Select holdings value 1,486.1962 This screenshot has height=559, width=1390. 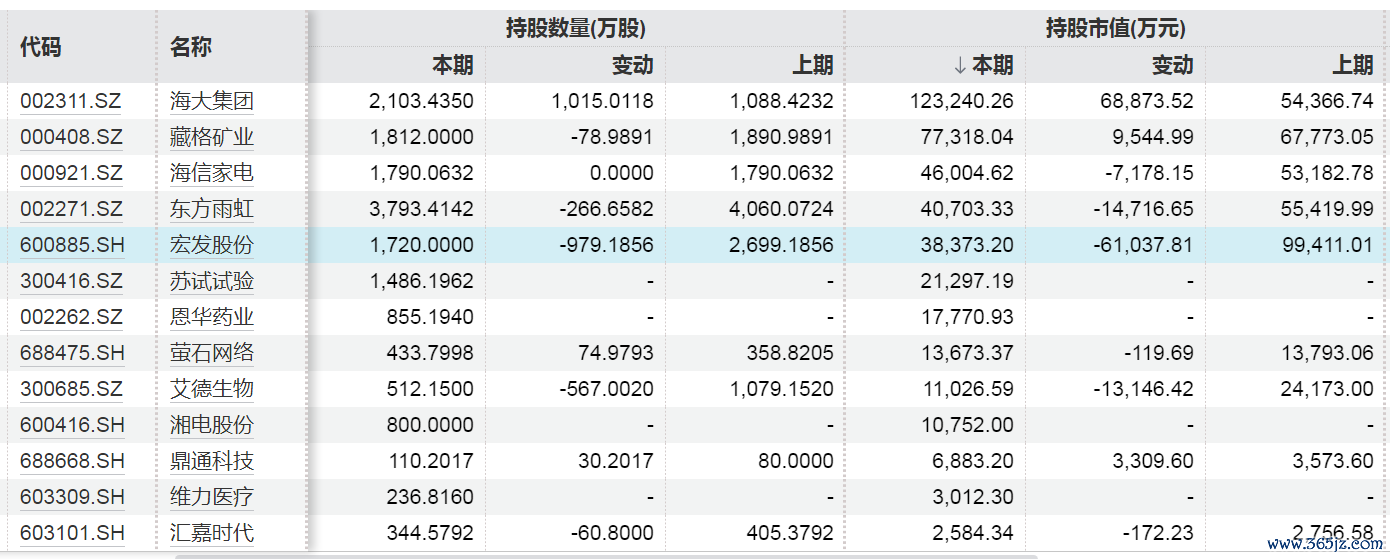421,281
